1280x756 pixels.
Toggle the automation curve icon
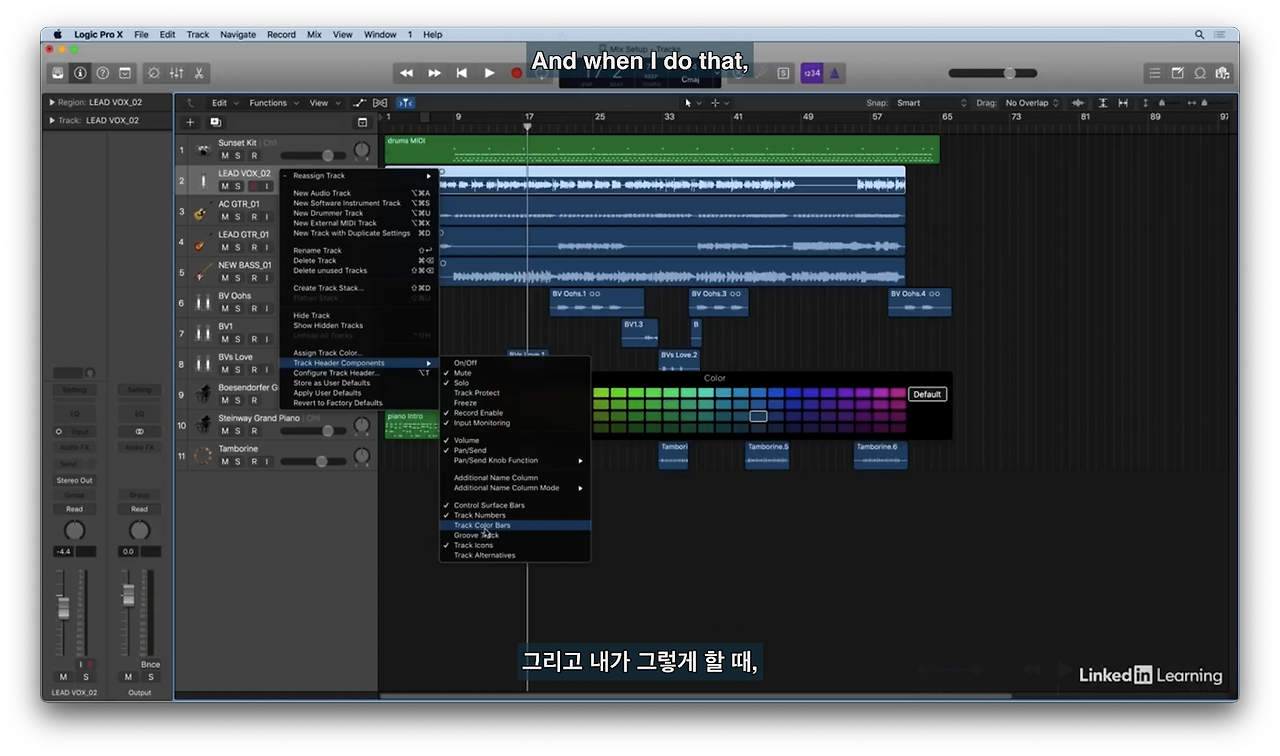click(x=360, y=103)
